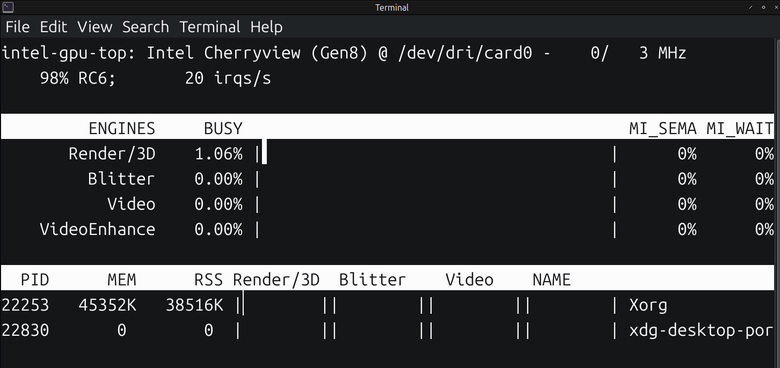Open the File menu
Viewport: 780px width, 368px height.
(x=17, y=27)
